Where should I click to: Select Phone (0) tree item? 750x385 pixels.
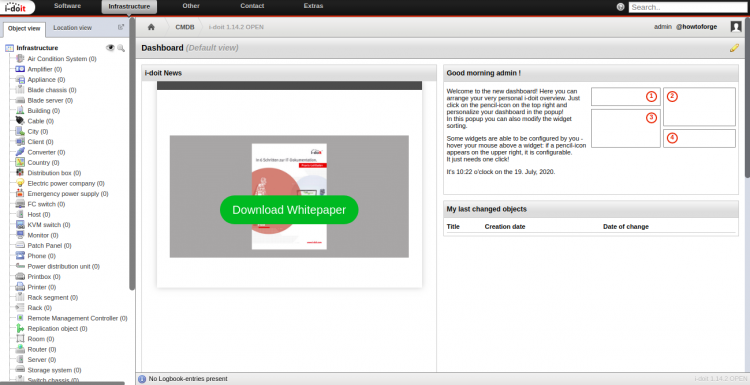click(x=41, y=256)
